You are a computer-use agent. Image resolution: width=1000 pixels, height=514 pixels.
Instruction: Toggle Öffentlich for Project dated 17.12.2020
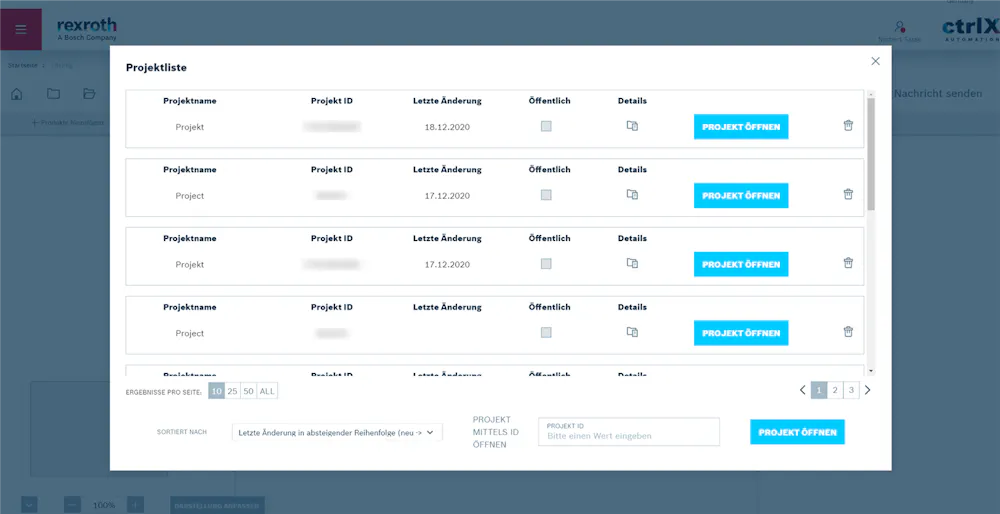point(546,195)
